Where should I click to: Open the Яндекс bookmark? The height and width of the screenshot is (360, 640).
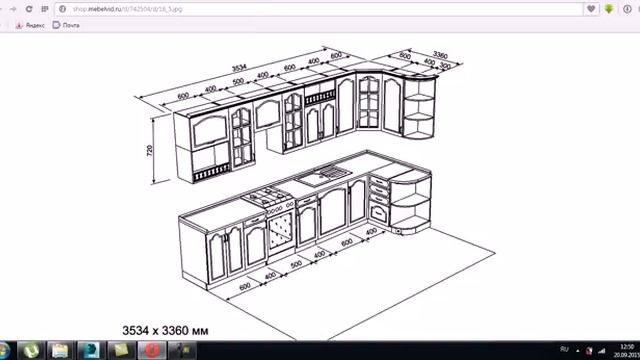click(30, 25)
